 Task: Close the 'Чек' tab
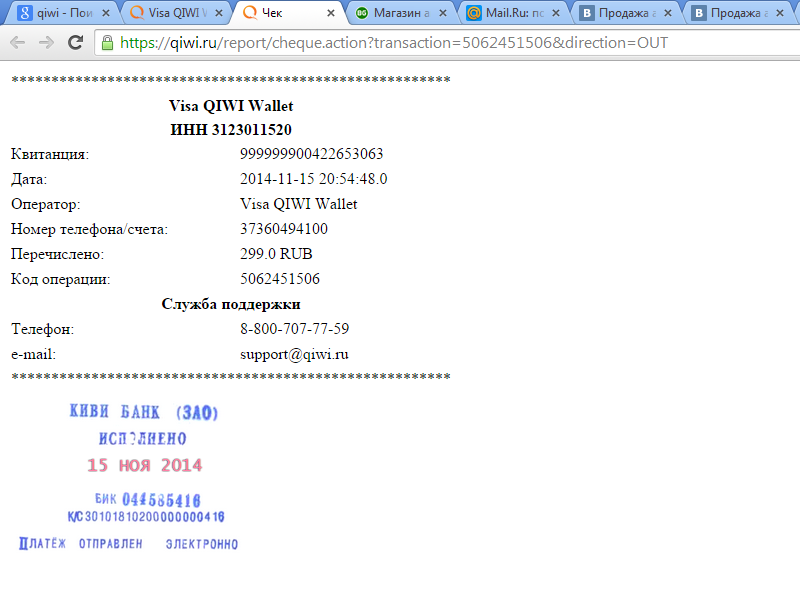[x=331, y=13]
